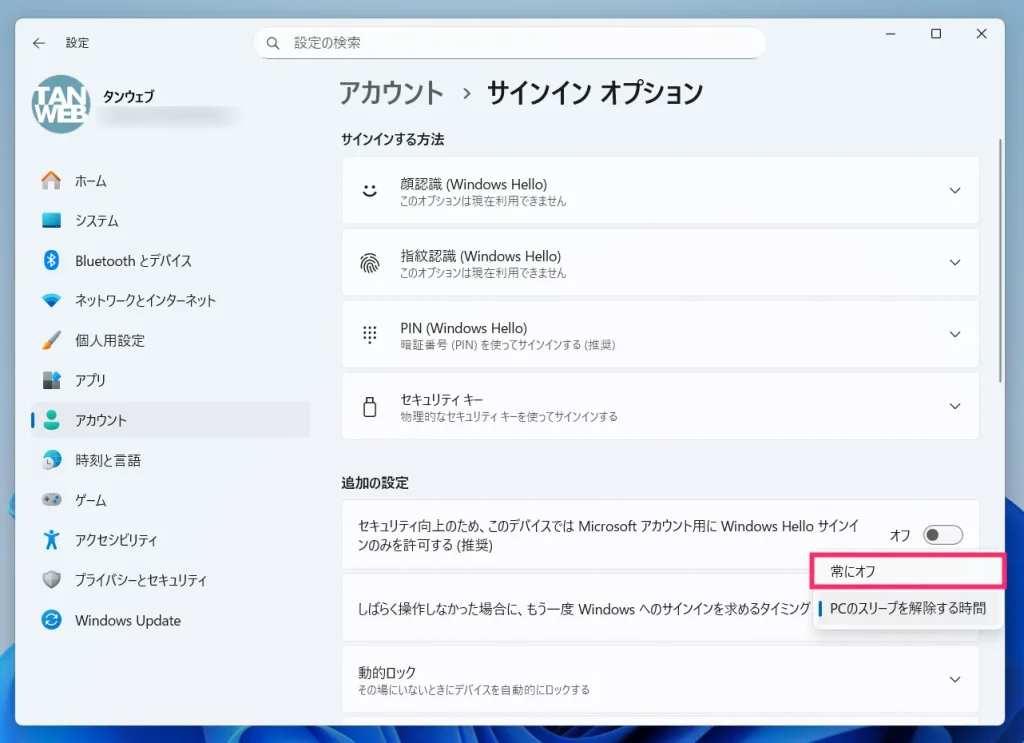Click the Windows Update sync icon
This screenshot has height=743, width=1024.
[x=51, y=620]
